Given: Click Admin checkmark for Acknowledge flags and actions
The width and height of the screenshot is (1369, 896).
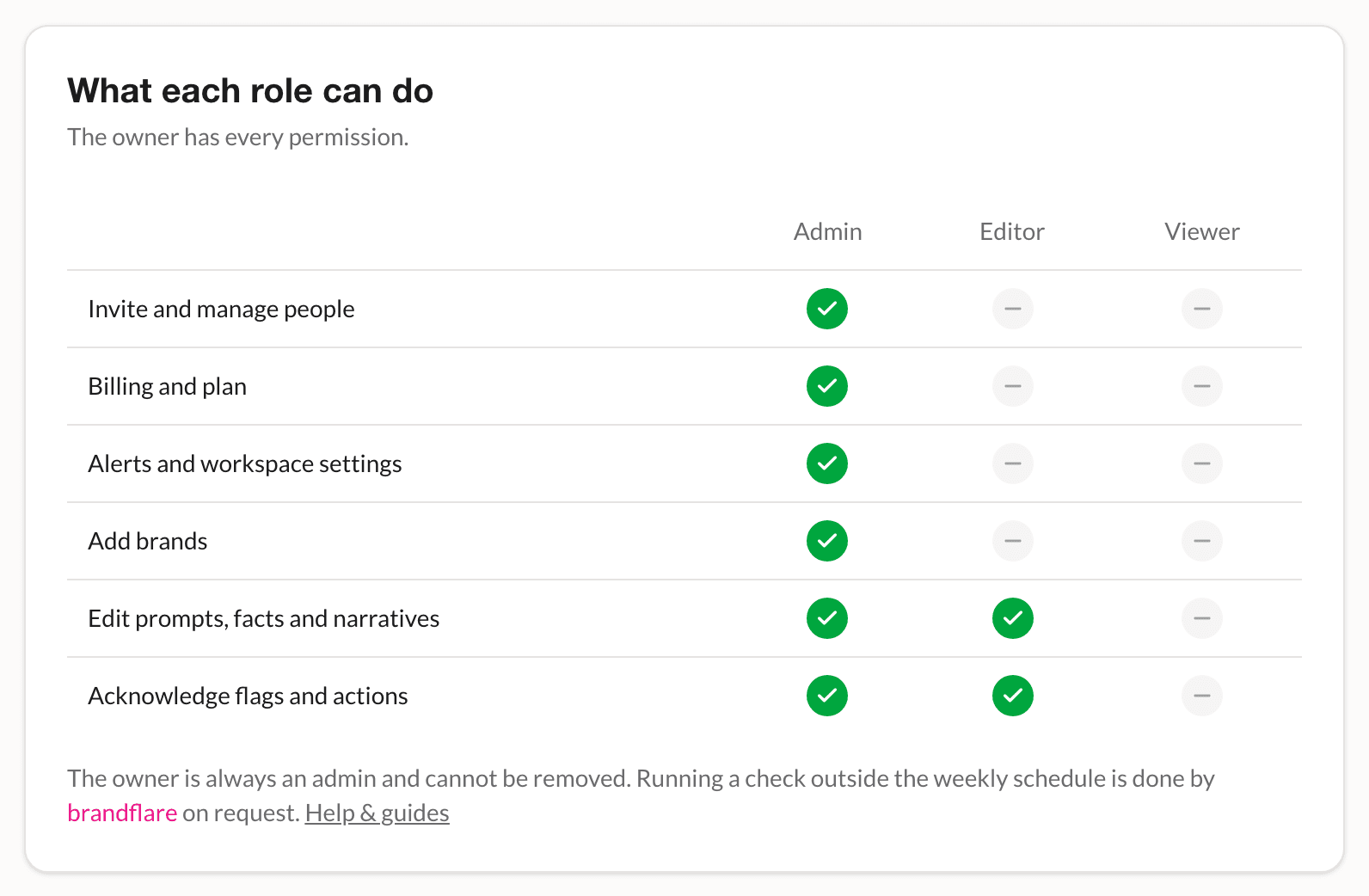Looking at the screenshot, I should (x=827, y=696).
